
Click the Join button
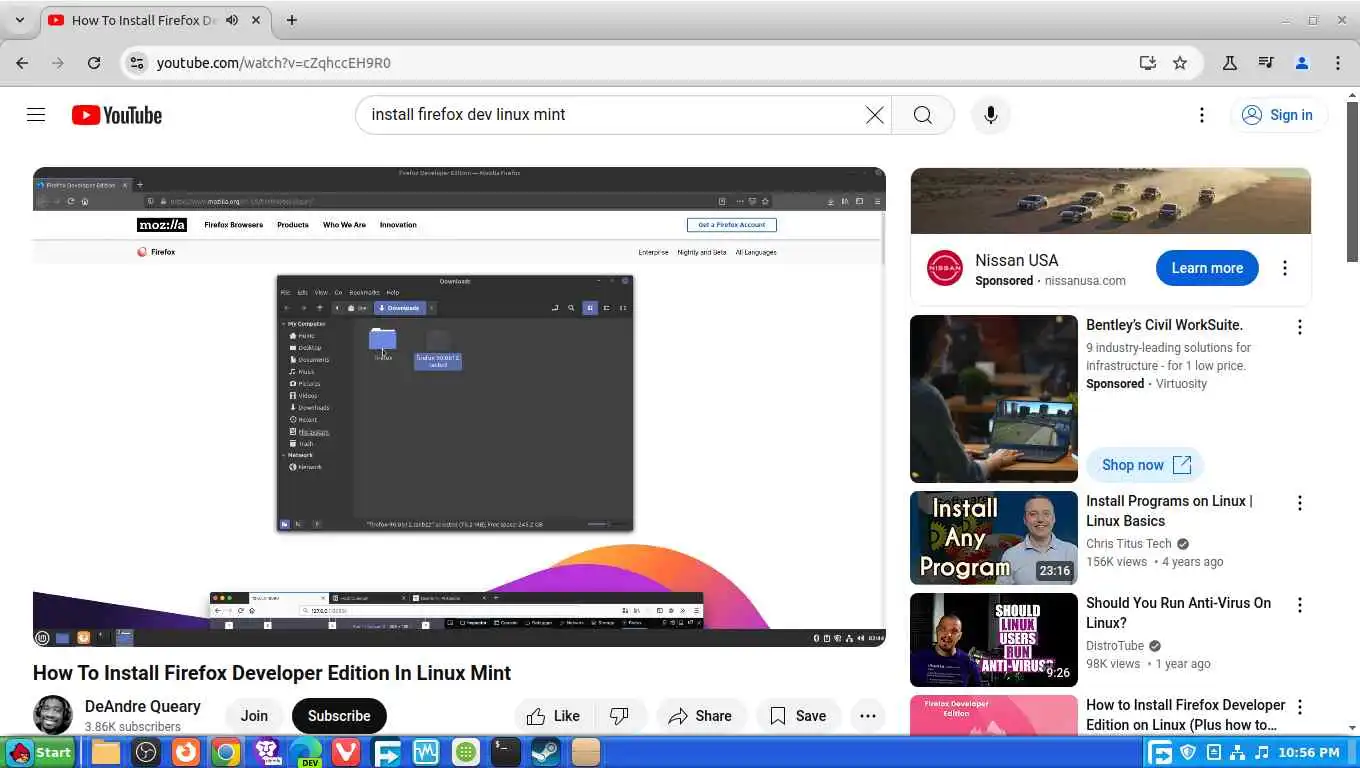tap(254, 716)
